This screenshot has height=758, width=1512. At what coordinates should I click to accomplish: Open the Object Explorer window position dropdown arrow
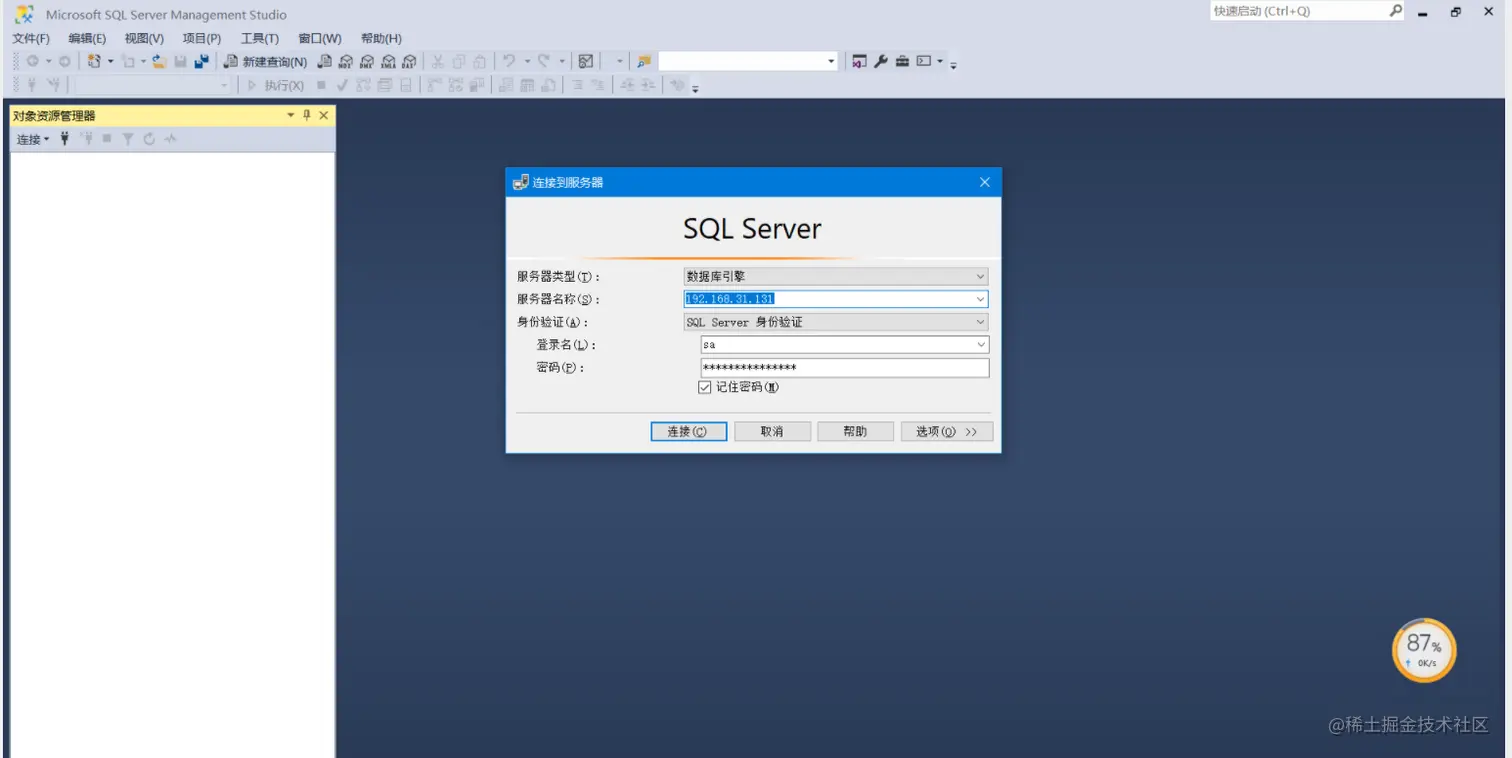[x=291, y=115]
